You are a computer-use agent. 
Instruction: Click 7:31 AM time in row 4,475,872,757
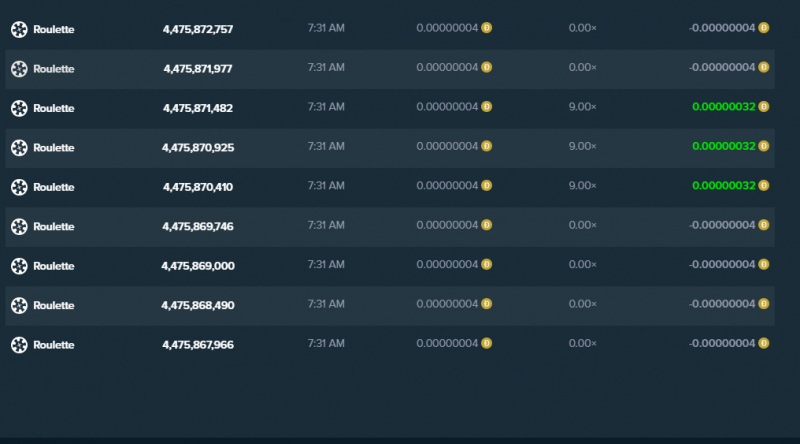pyautogui.click(x=326, y=28)
